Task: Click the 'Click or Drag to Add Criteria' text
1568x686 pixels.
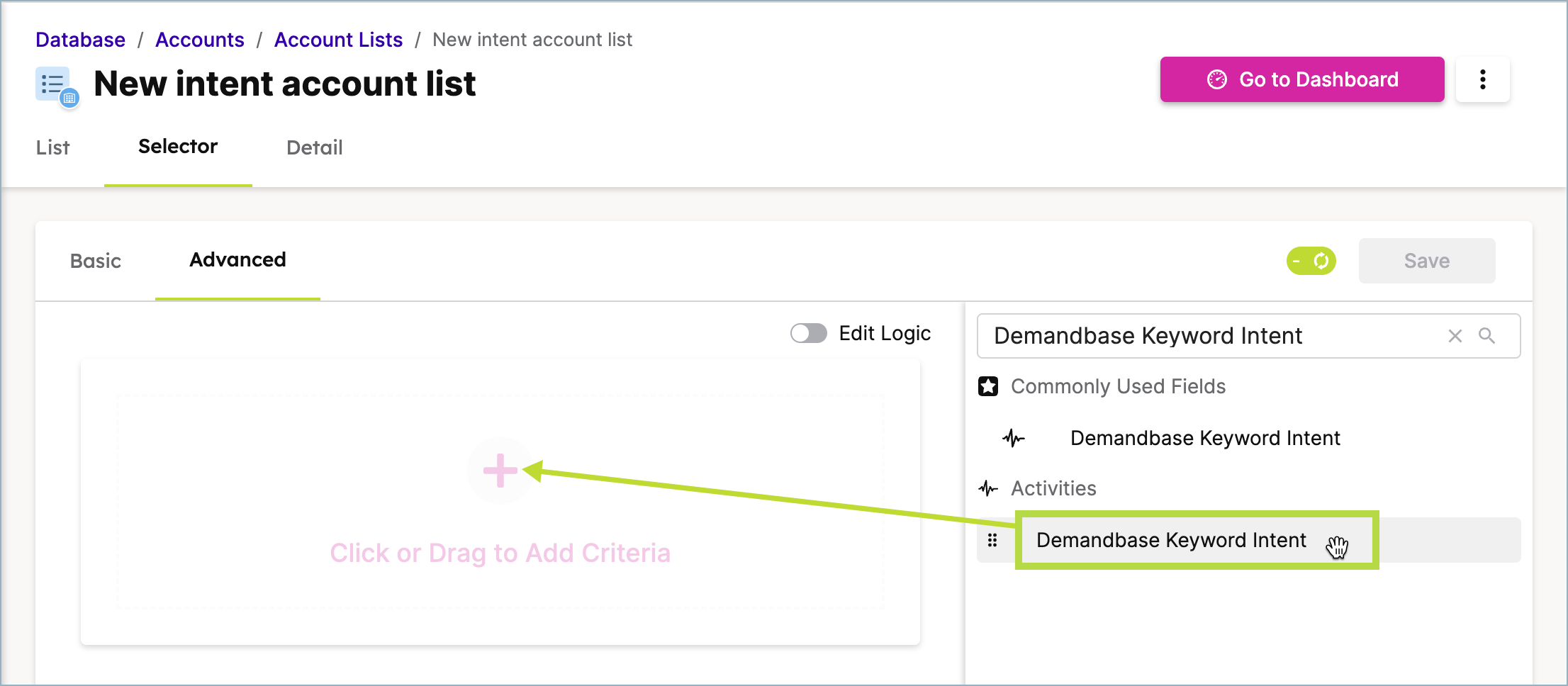Action: tap(500, 553)
